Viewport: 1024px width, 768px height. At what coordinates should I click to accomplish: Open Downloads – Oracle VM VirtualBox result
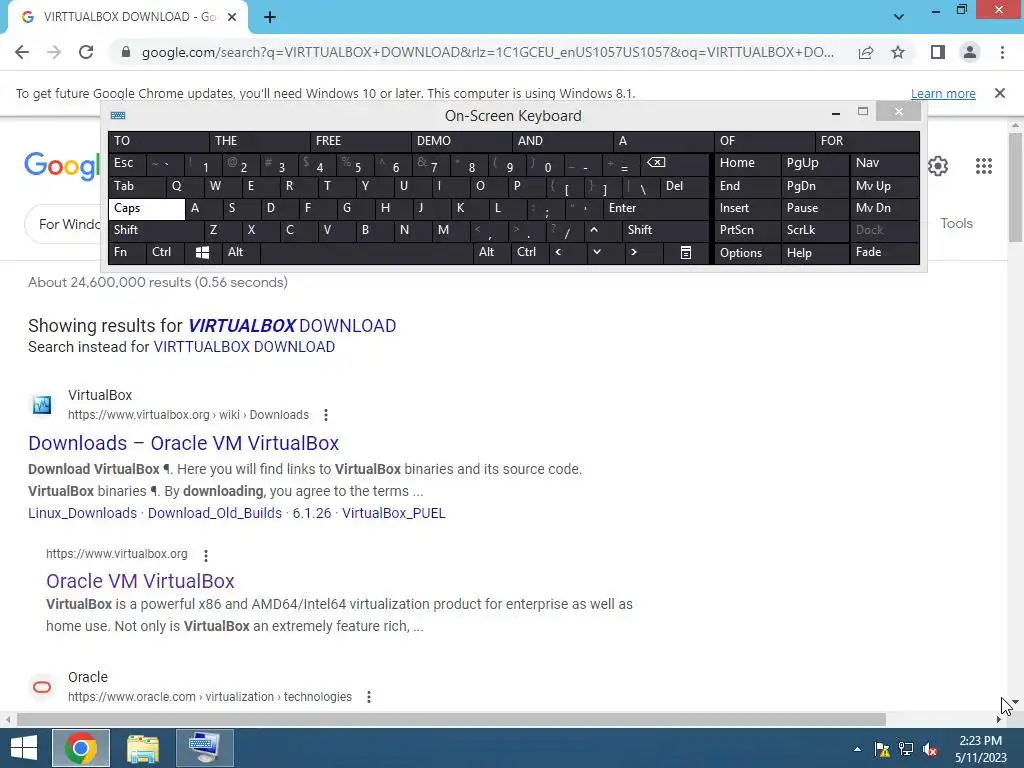pyautogui.click(x=184, y=443)
